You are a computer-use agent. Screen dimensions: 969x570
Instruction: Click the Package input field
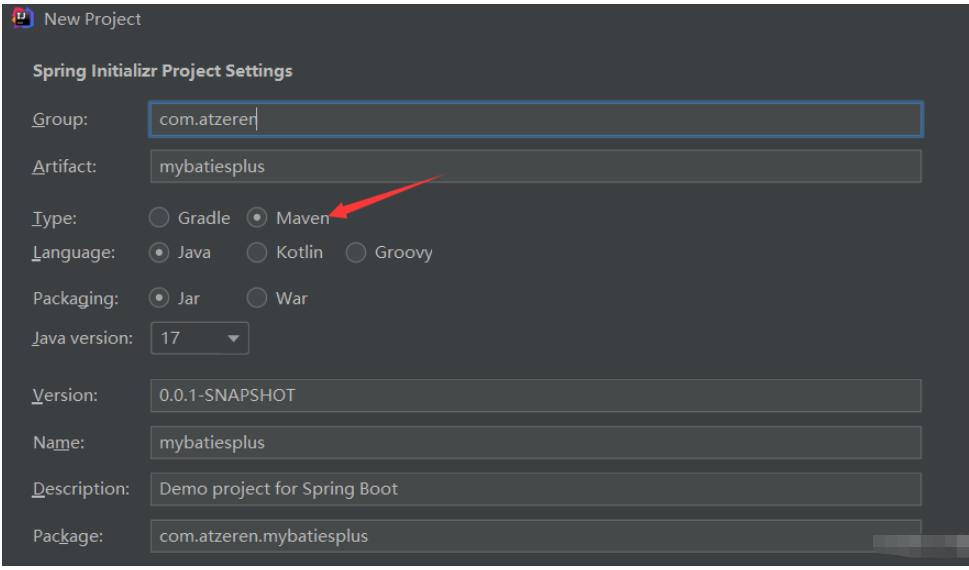click(535, 536)
